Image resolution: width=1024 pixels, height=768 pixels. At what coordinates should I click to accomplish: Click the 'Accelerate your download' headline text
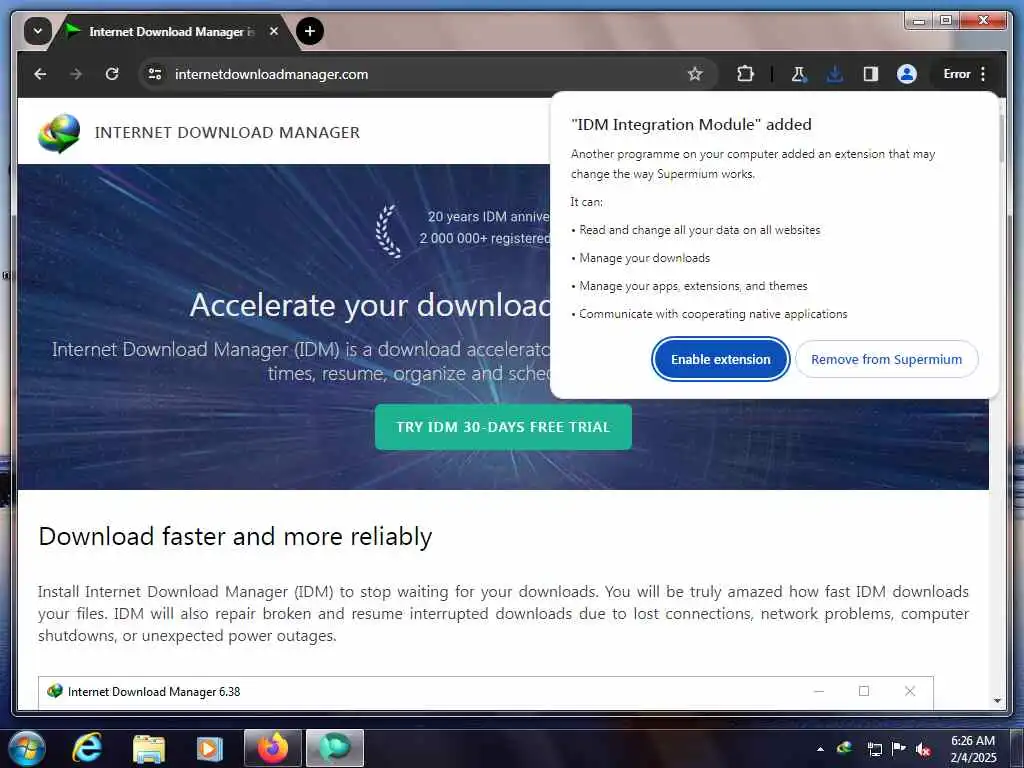(x=370, y=305)
